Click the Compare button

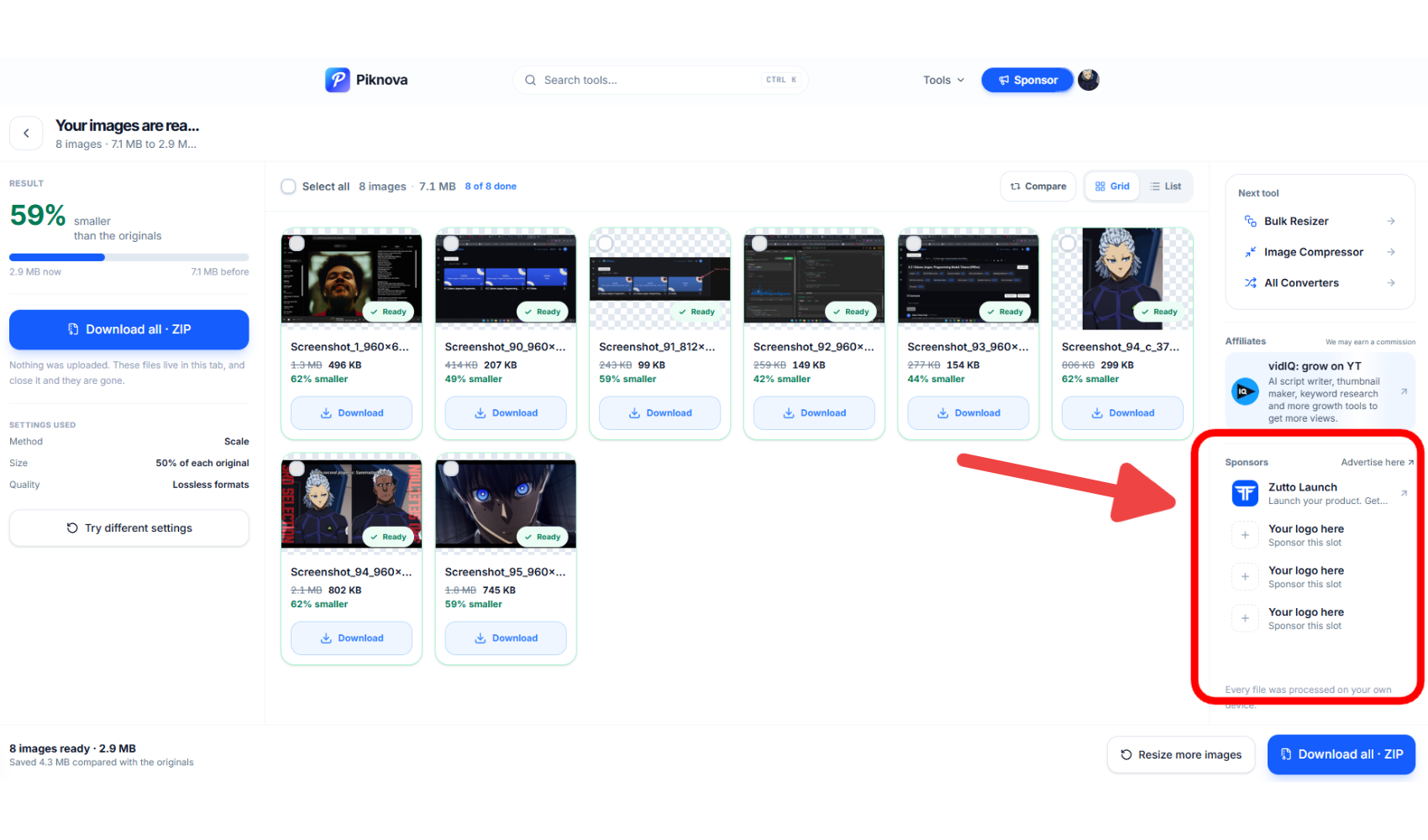coord(1038,186)
